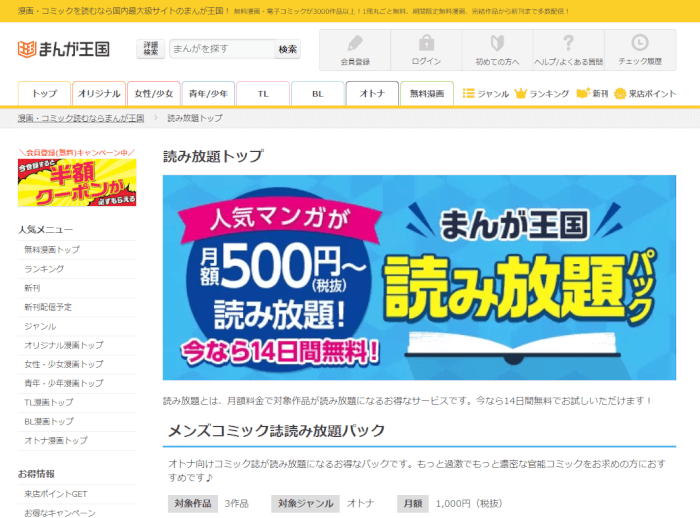
Task: Open 無料漫画トップ in sidebar
Action: 52,250
